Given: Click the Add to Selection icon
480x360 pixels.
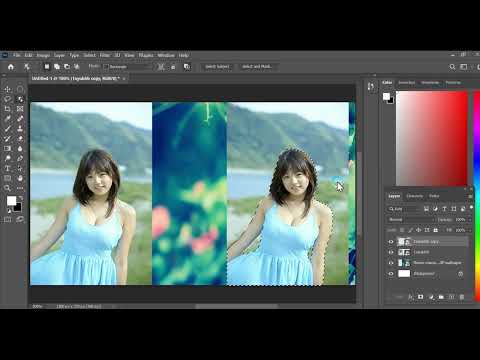Looking at the screenshot, I should [57, 67].
